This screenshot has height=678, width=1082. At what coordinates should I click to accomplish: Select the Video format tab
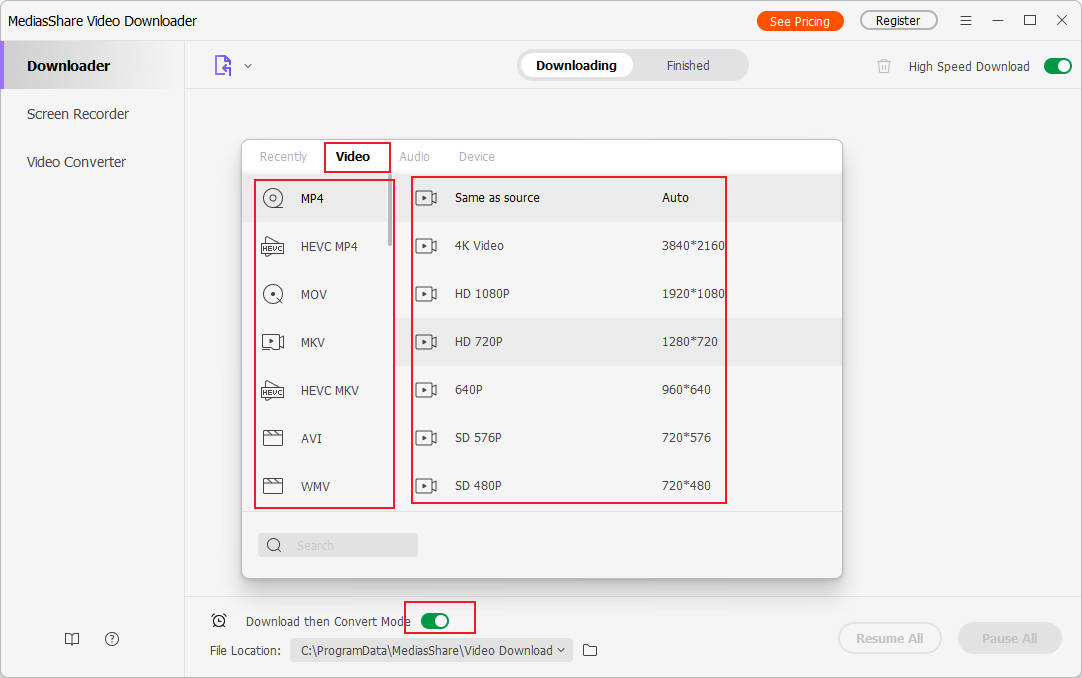(353, 157)
